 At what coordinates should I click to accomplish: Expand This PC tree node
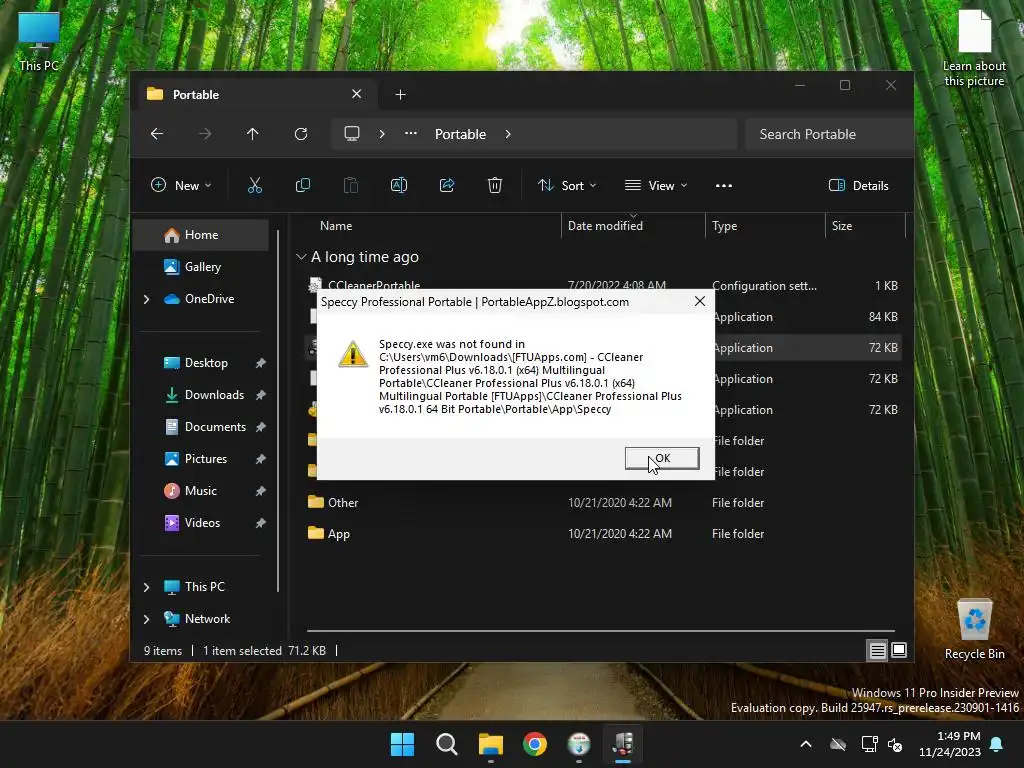pyautogui.click(x=146, y=587)
